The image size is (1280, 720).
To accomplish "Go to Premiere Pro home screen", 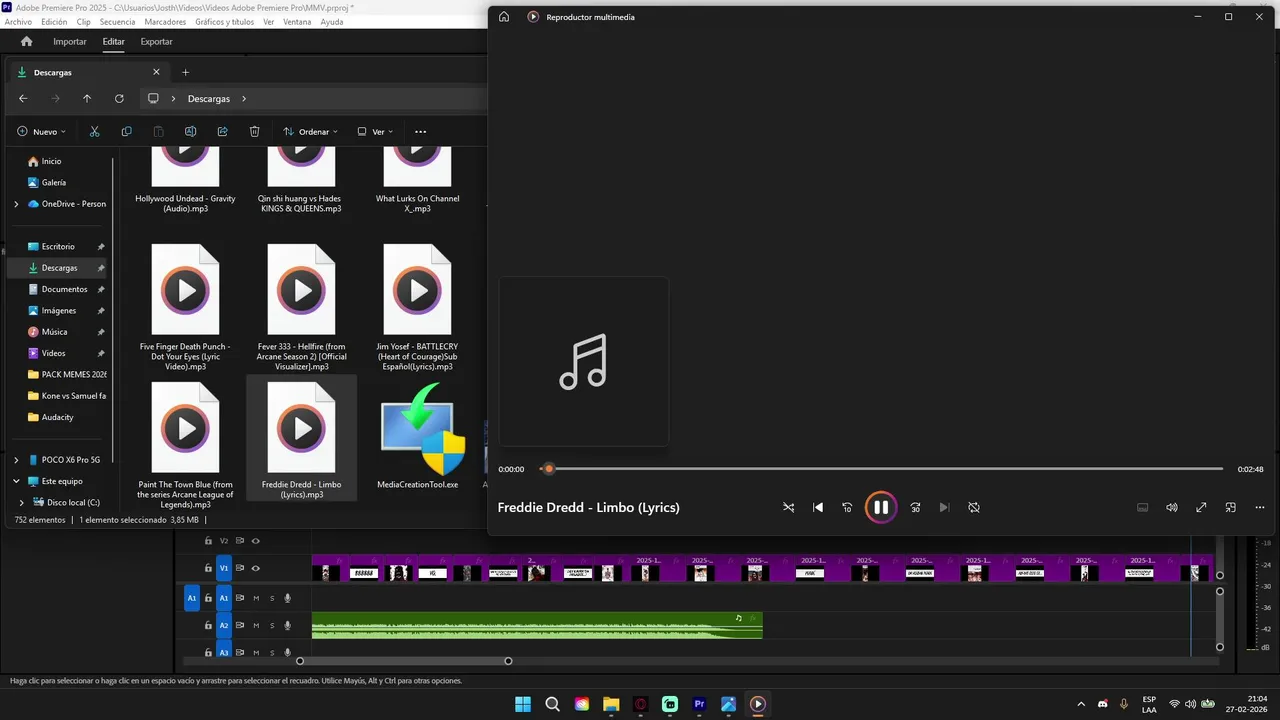I will tap(27, 41).
